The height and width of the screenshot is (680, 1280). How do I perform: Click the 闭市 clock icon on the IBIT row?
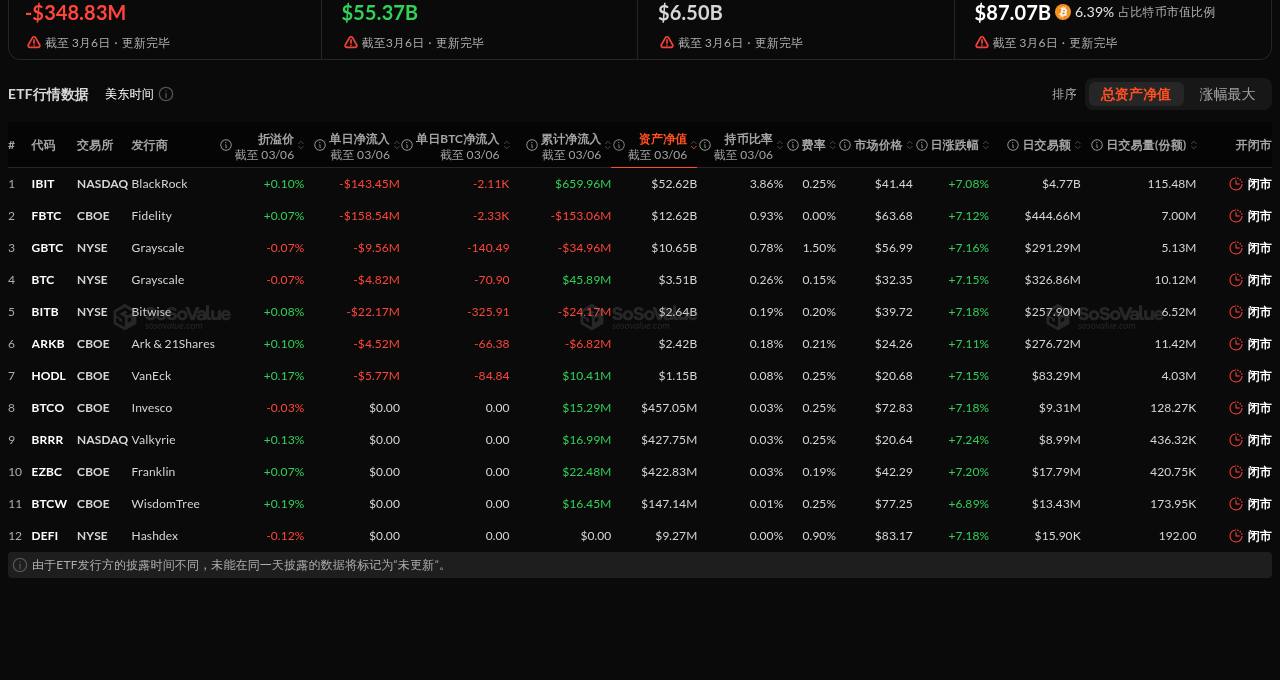coord(1237,184)
